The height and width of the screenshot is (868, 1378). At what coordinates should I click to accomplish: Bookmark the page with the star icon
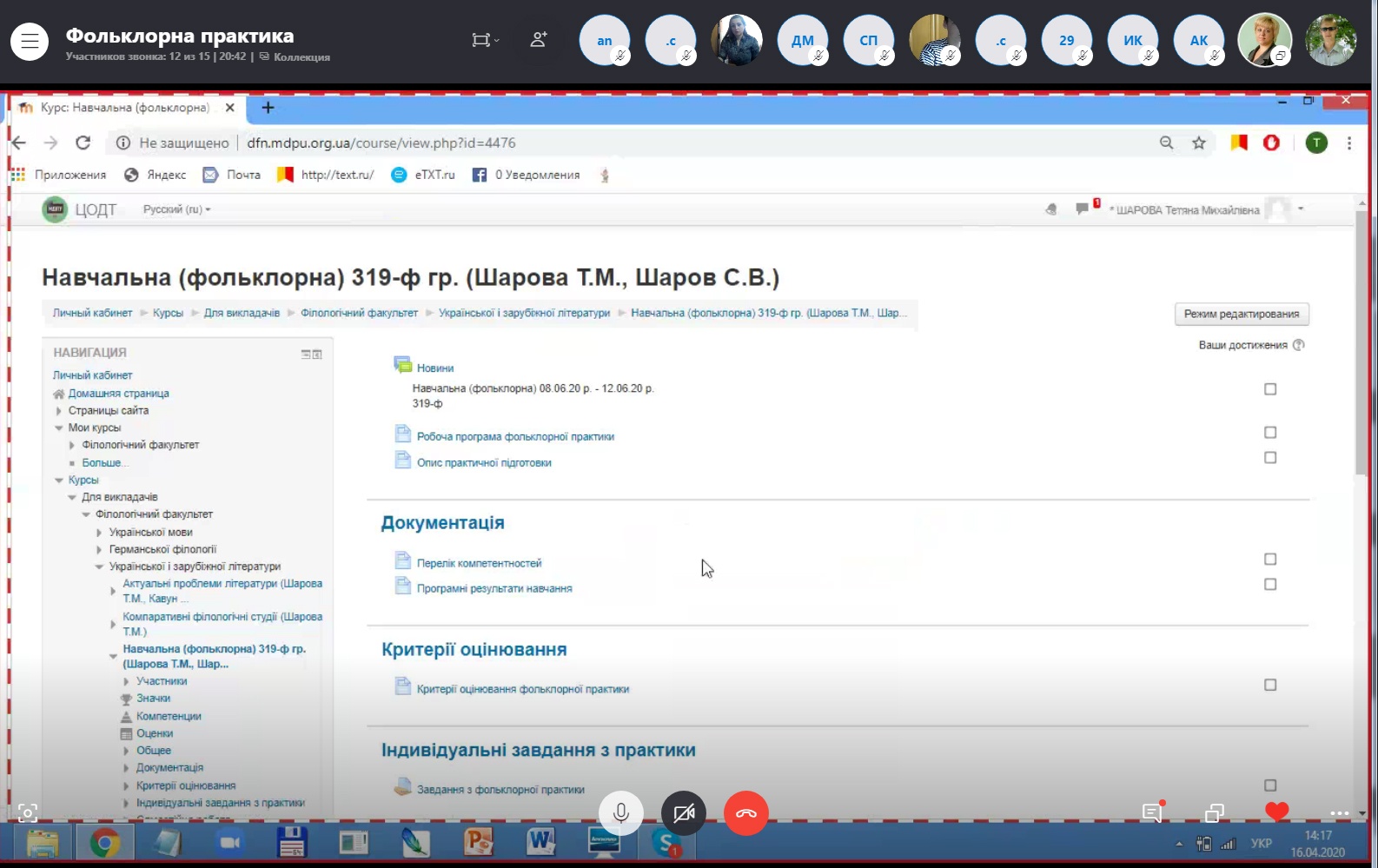tap(1199, 143)
